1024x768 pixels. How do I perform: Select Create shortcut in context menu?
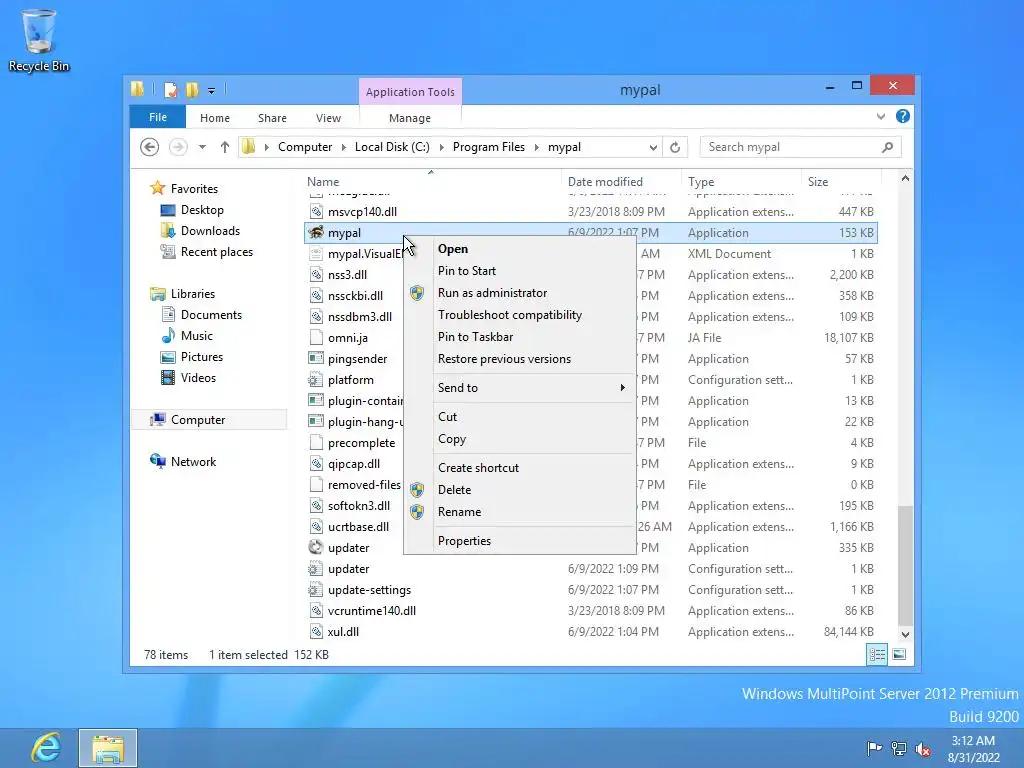pos(520,468)
